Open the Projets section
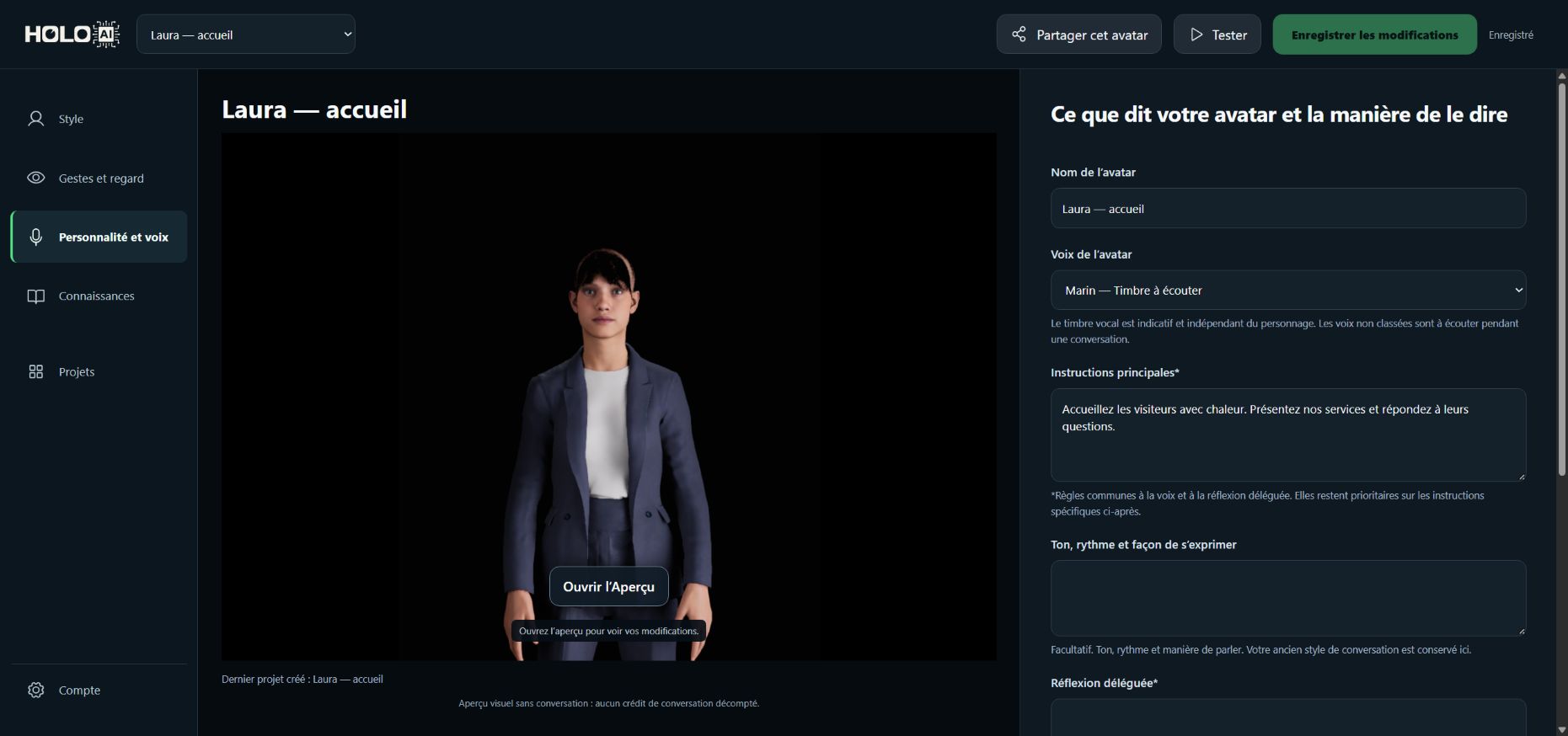Viewport: 1568px width, 736px height. pyautogui.click(x=99, y=371)
